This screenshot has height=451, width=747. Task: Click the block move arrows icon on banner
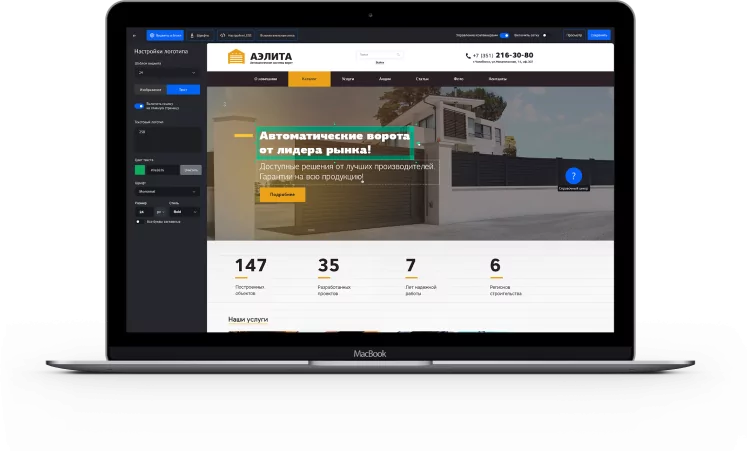tap(225, 104)
